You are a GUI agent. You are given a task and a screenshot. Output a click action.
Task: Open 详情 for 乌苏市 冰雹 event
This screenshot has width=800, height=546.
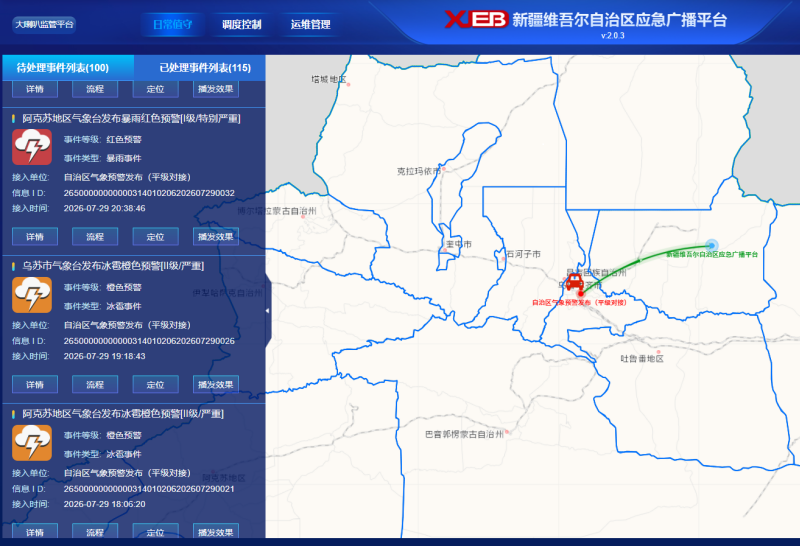pos(35,385)
